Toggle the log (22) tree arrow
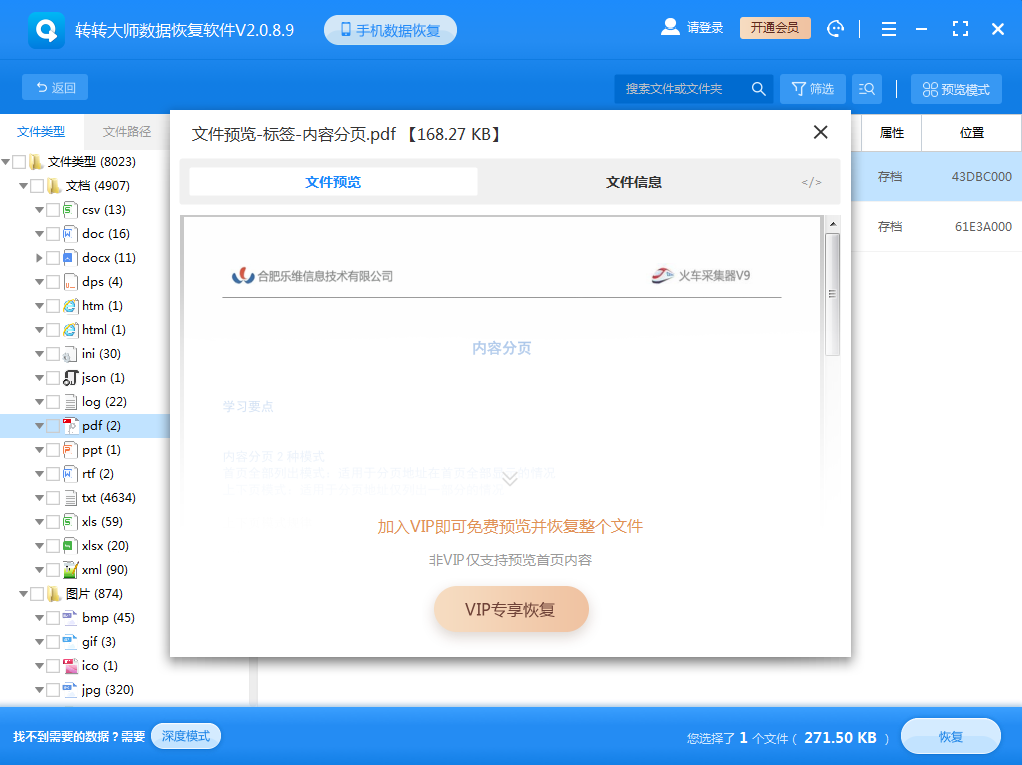Viewport: 1022px width, 765px height. 39,402
